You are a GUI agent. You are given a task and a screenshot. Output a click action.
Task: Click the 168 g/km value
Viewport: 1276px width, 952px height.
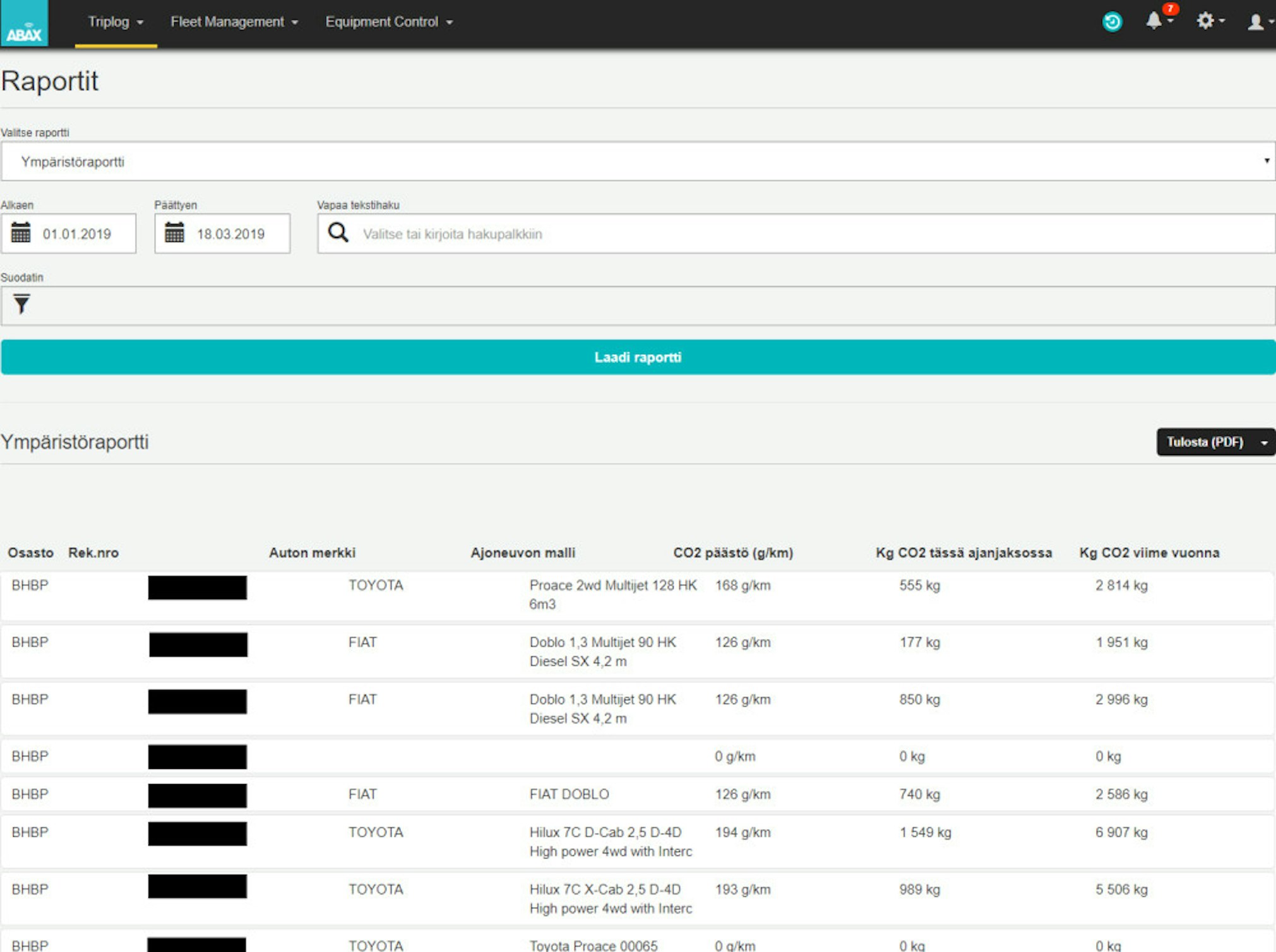(x=742, y=585)
